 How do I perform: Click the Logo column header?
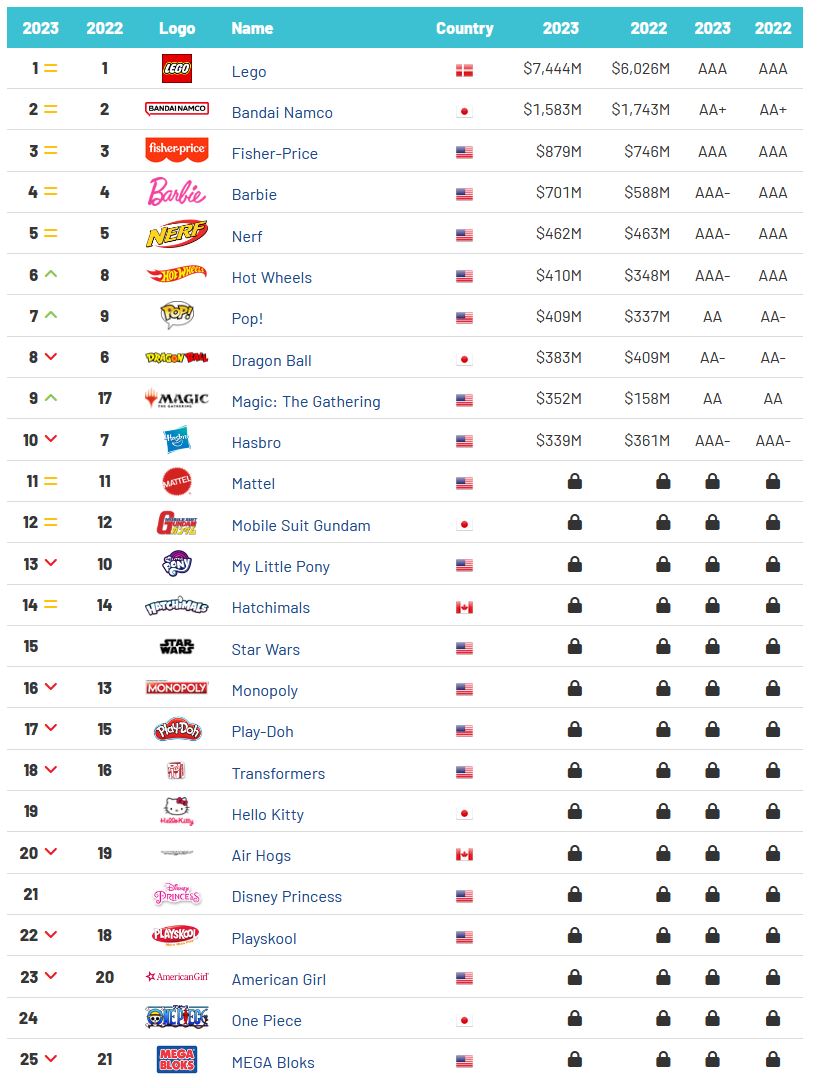point(177,28)
